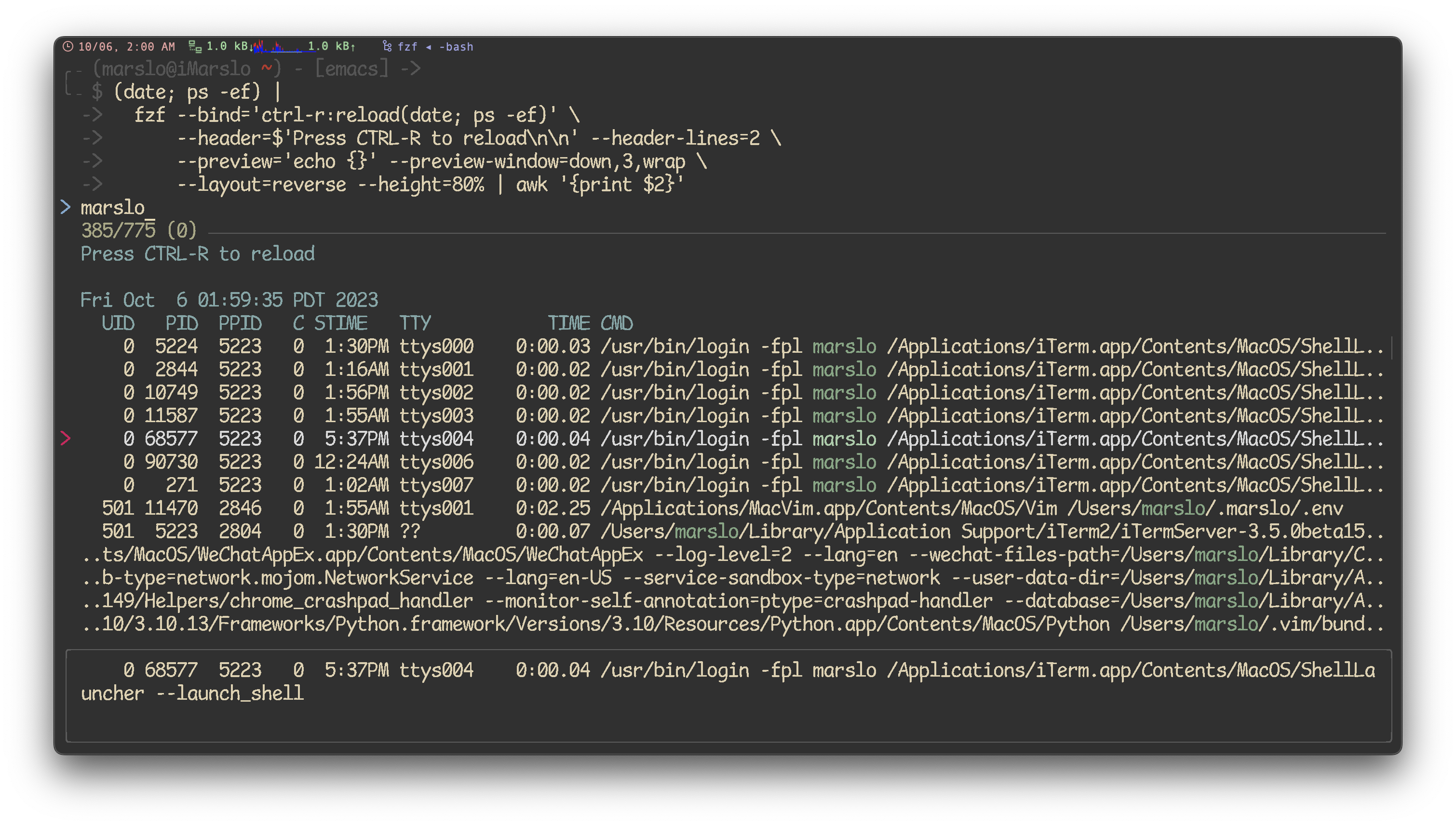Click the fzf query input 'marslo'
The width and height of the screenshot is (1456, 826).
pyautogui.click(x=112, y=208)
